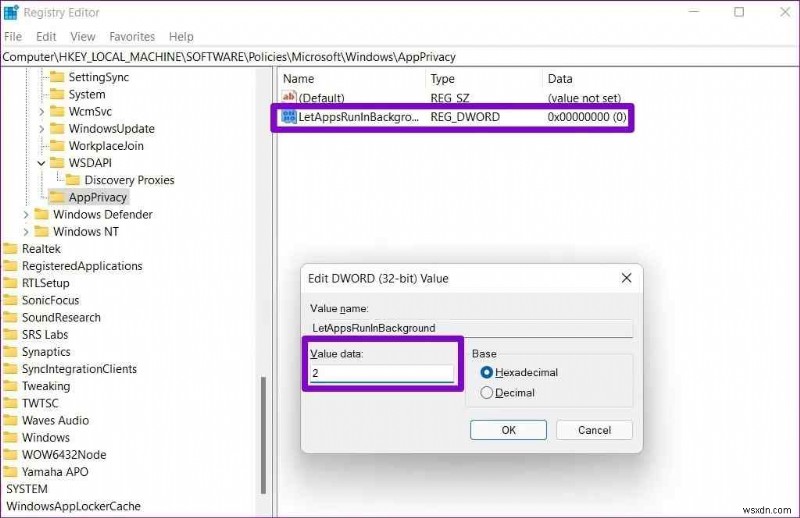The width and height of the screenshot is (800, 518).
Task: Open the File menu
Action: [13, 37]
